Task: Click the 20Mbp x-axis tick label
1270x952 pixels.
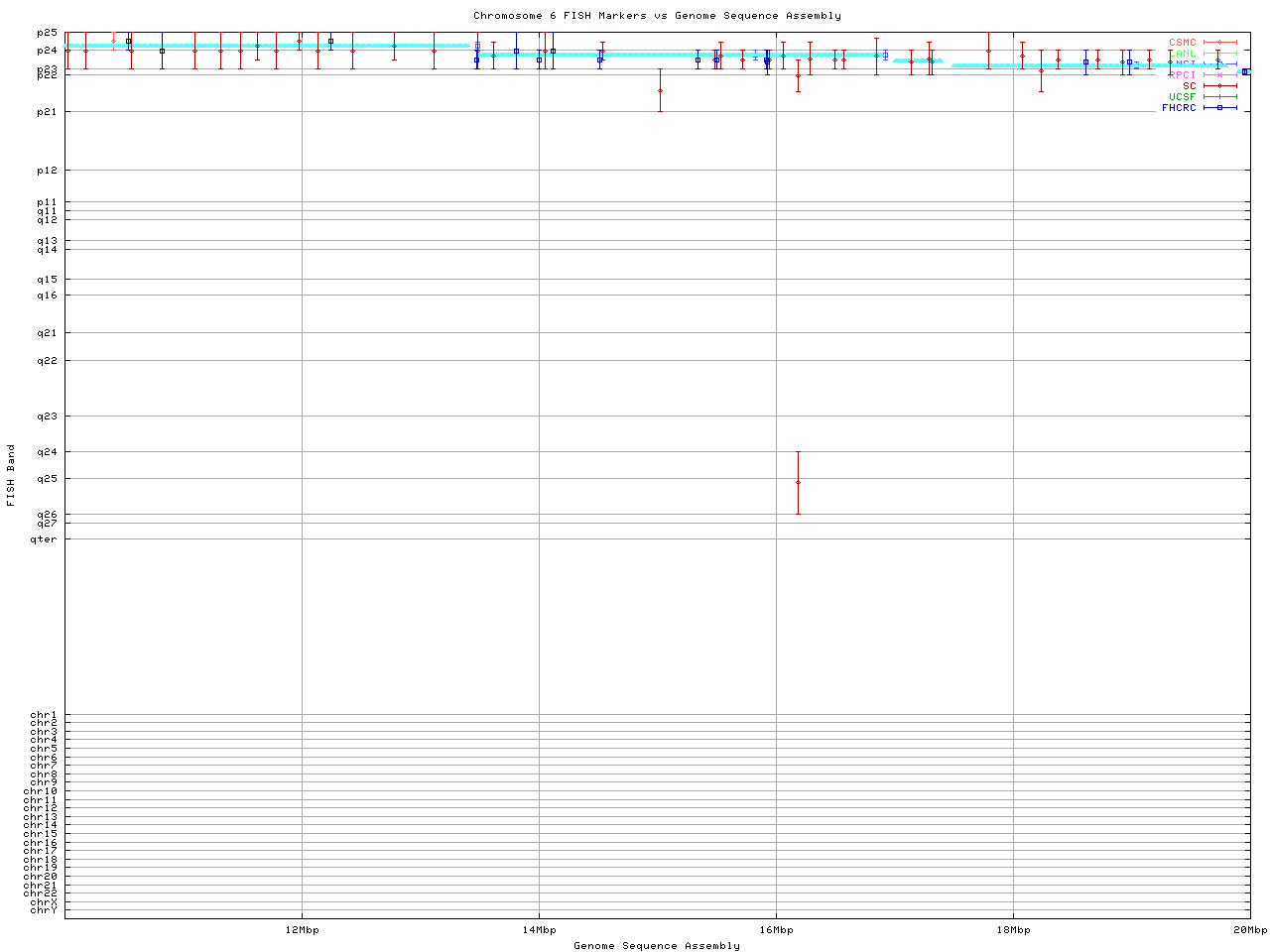Action: click(1249, 930)
